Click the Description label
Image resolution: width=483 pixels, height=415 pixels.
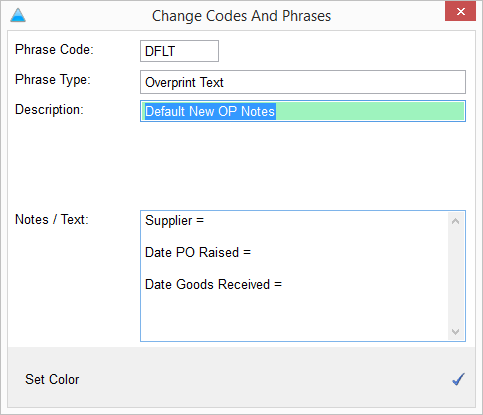pos(49,109)
